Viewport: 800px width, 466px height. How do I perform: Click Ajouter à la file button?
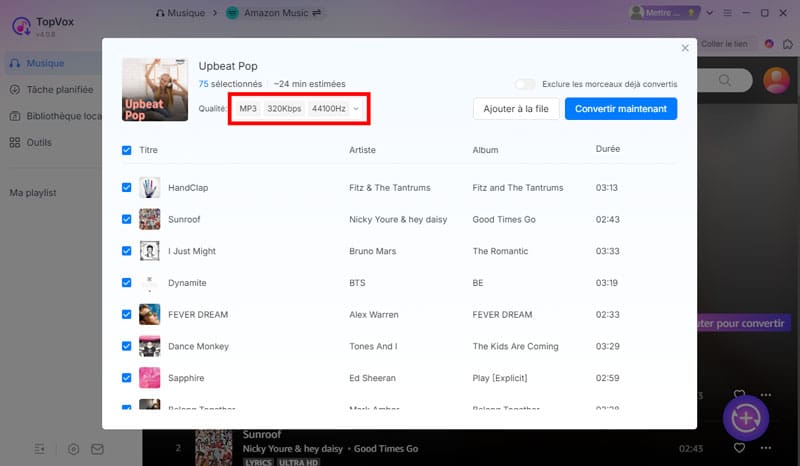tap(516, 109)
